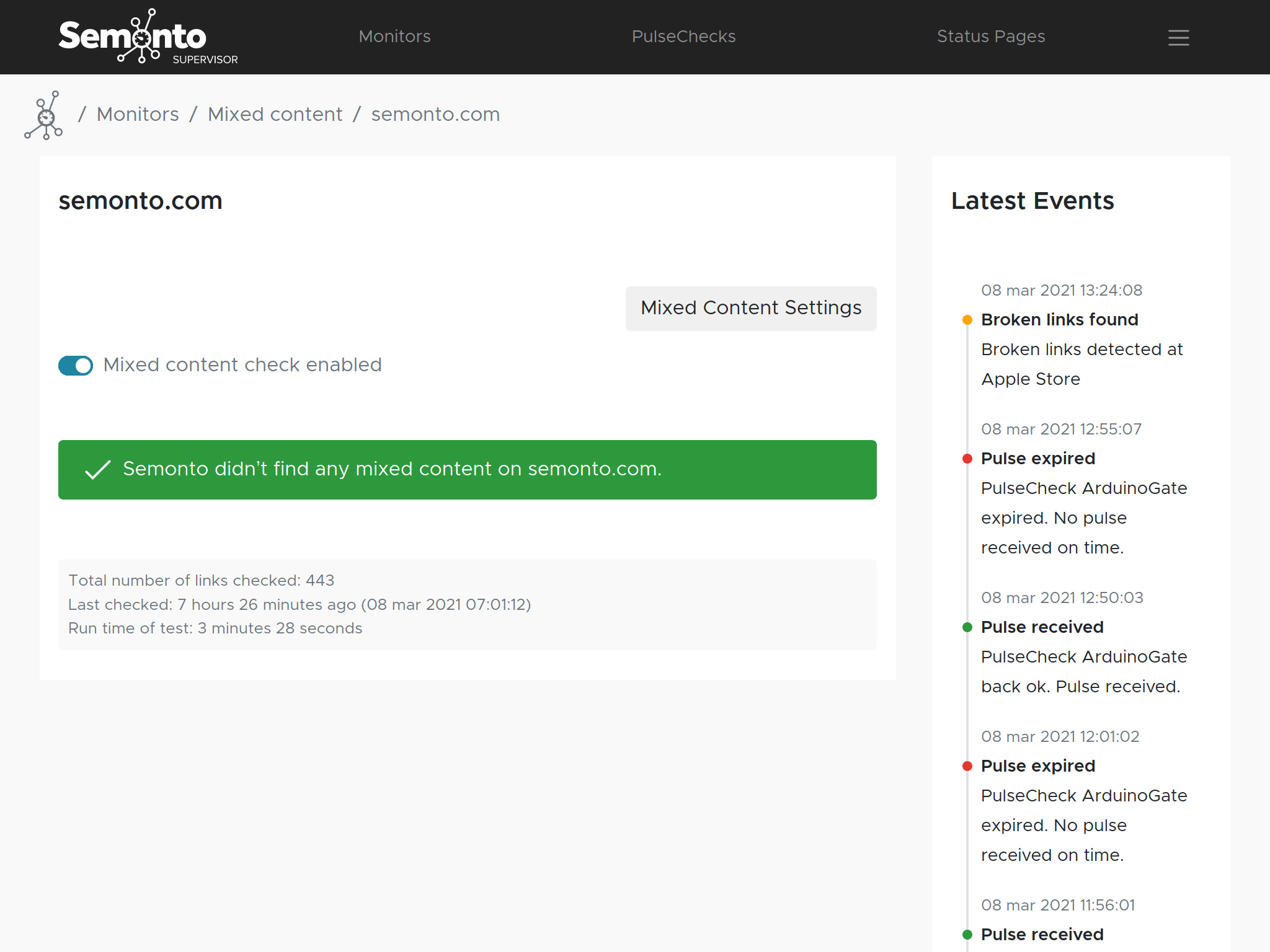Click the white checkmark in green banner
Screen dimensions: 1270x952
[97, 470]
